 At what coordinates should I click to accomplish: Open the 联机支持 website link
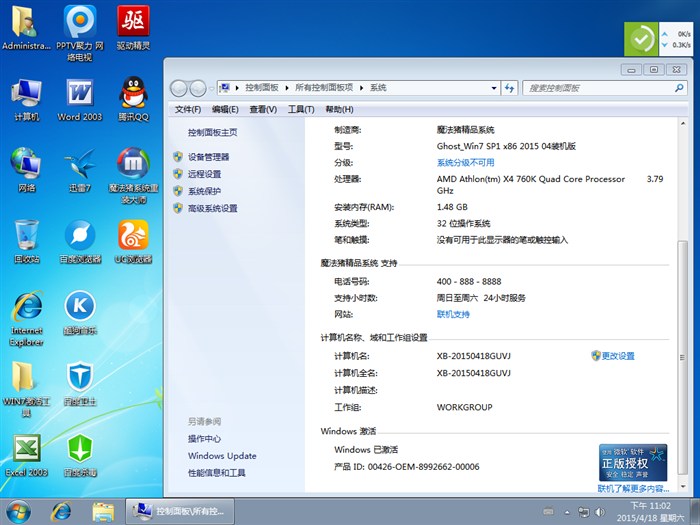[x=453, y=314]
